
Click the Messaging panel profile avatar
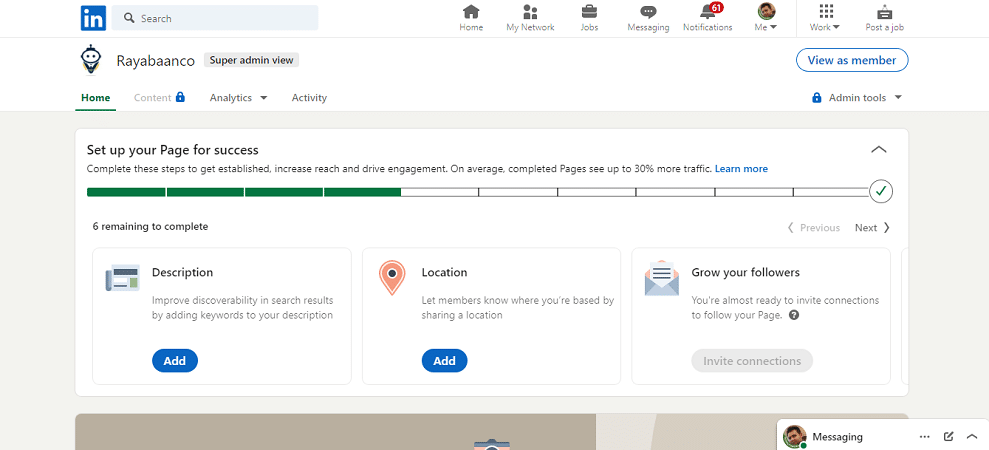pos(795,436)
